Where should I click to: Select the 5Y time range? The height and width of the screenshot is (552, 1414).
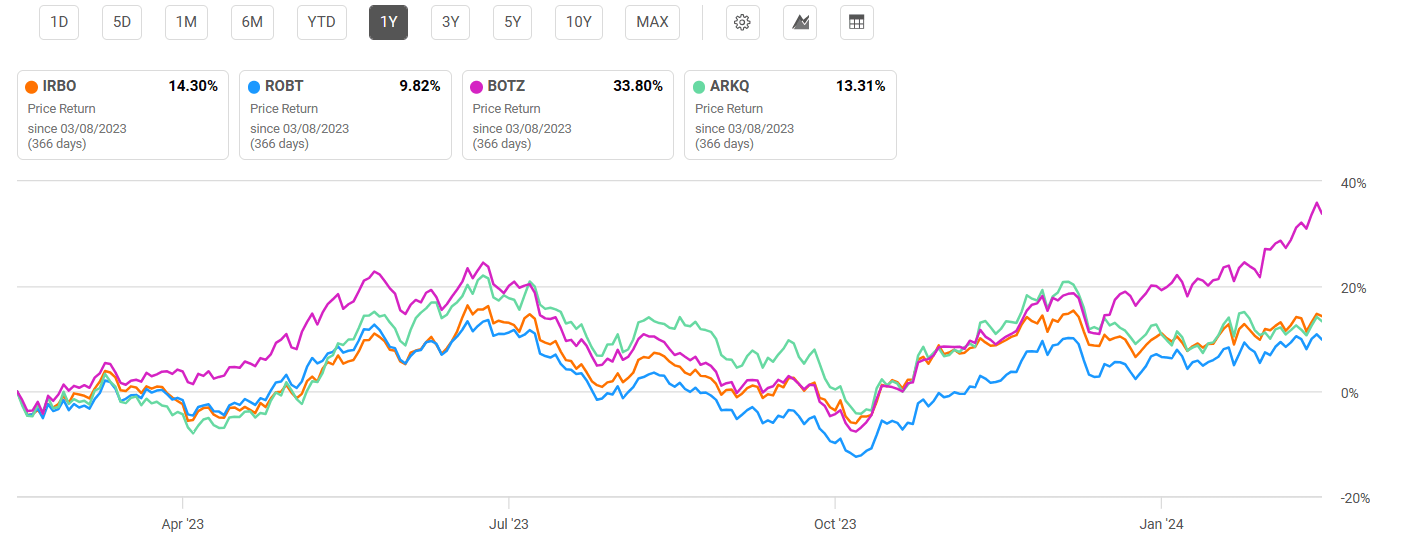pos(512,23)
